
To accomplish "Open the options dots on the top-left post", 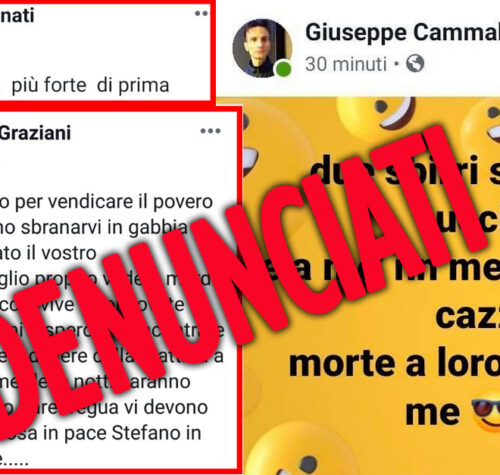I will (201, 13).
